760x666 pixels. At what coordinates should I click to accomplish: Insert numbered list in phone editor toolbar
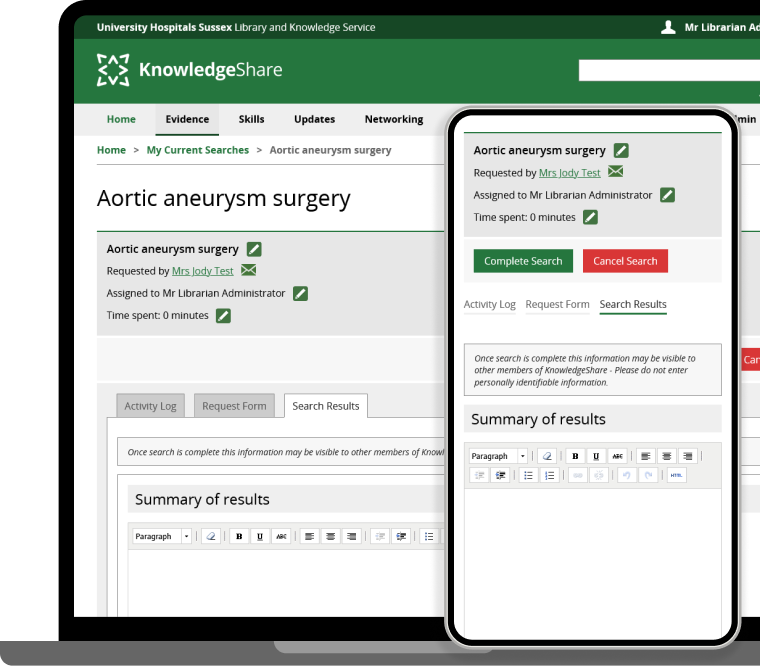pyautogui.click(x=549, y=476)
